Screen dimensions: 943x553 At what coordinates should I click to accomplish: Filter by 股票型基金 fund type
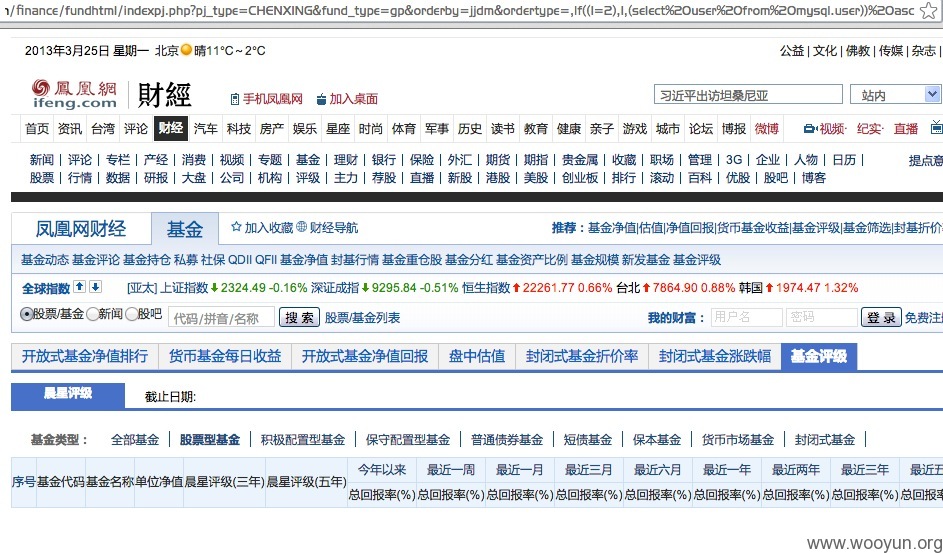[x=210, y=440]
